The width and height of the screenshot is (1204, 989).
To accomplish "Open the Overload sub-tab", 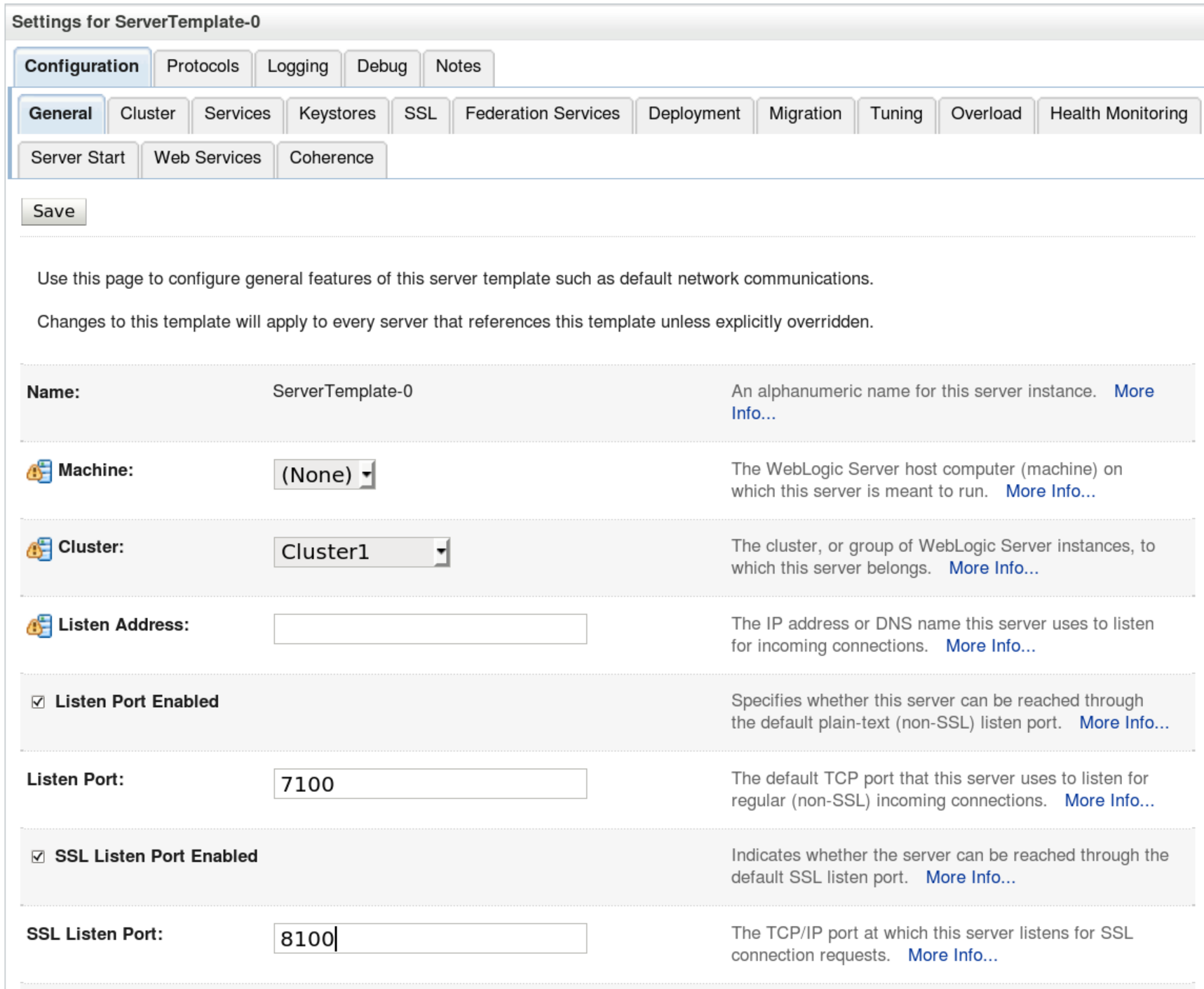I will tap(987, 114).
